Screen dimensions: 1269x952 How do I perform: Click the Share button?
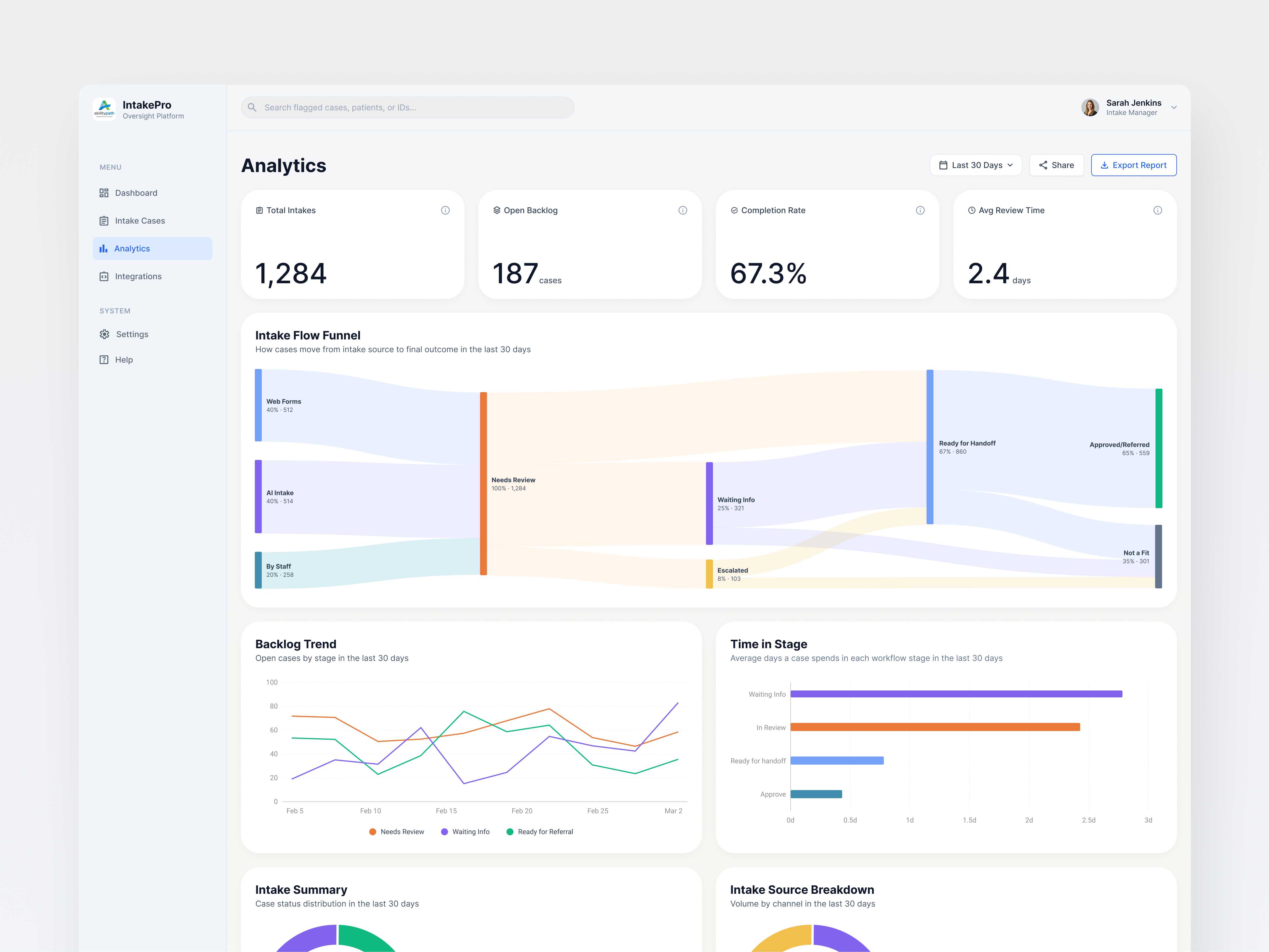(x=1057, y=165)
